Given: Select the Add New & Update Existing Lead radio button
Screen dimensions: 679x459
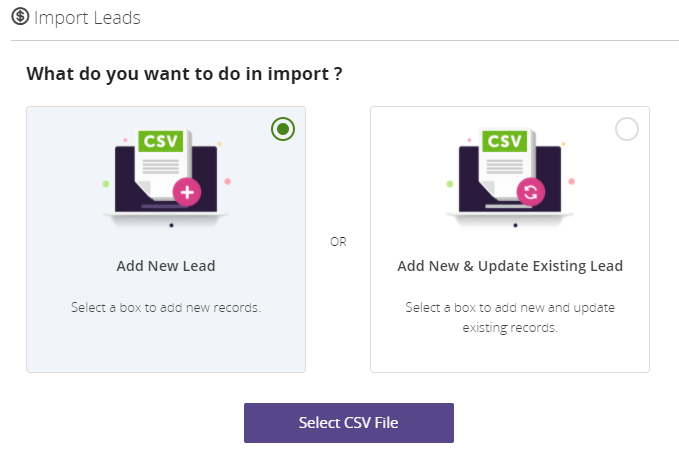Looking at the screenshot, I should pos(627,129).
